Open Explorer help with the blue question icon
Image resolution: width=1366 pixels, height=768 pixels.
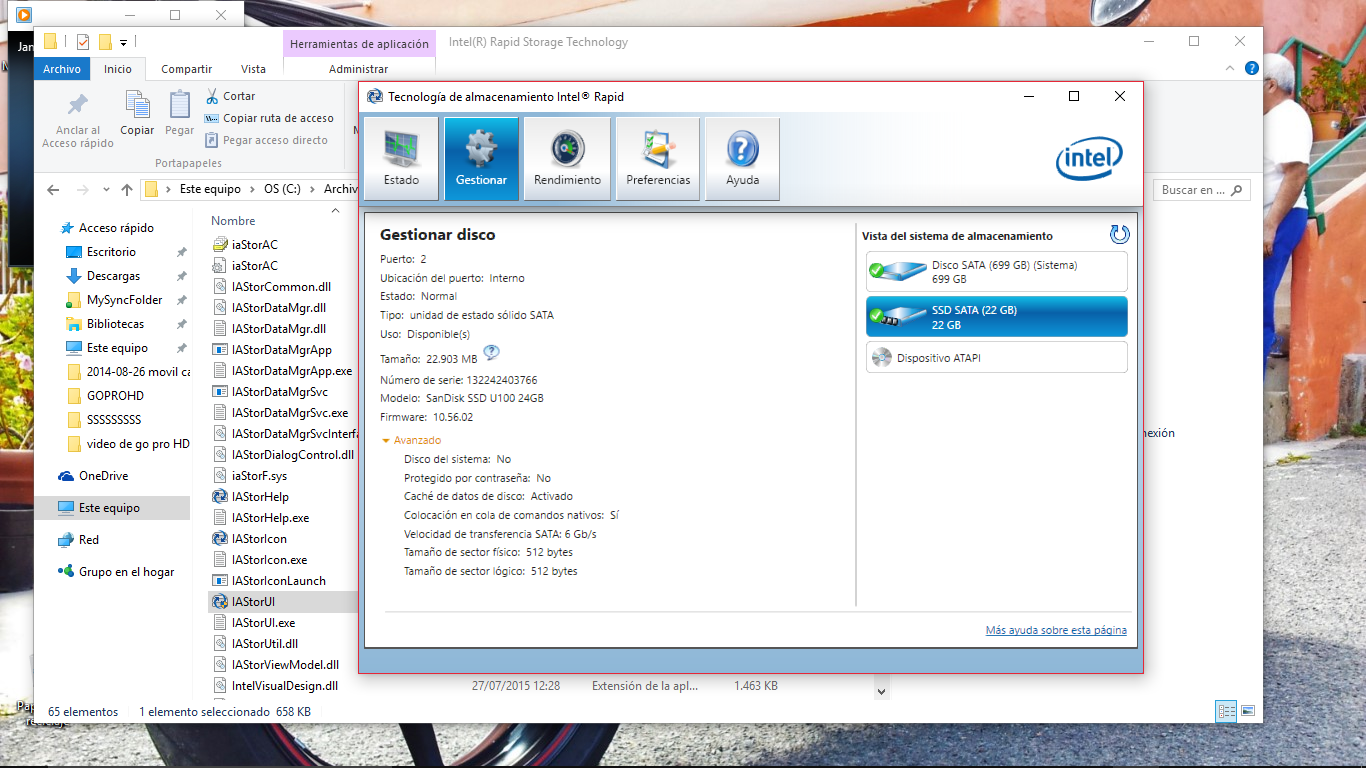coord(1251,68)
